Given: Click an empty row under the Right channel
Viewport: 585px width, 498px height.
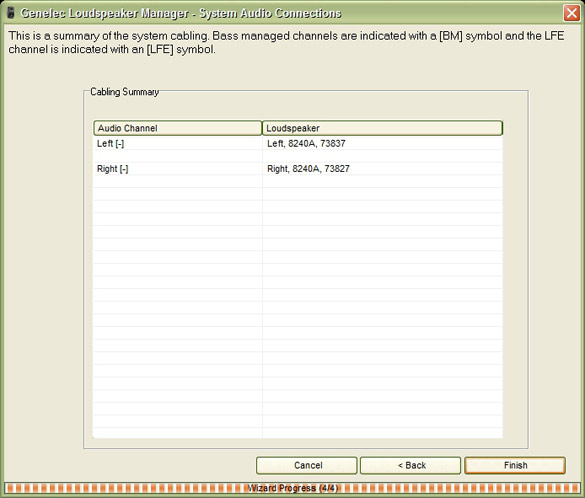Looking at the screenshot, I should click(x=298, y=181).
